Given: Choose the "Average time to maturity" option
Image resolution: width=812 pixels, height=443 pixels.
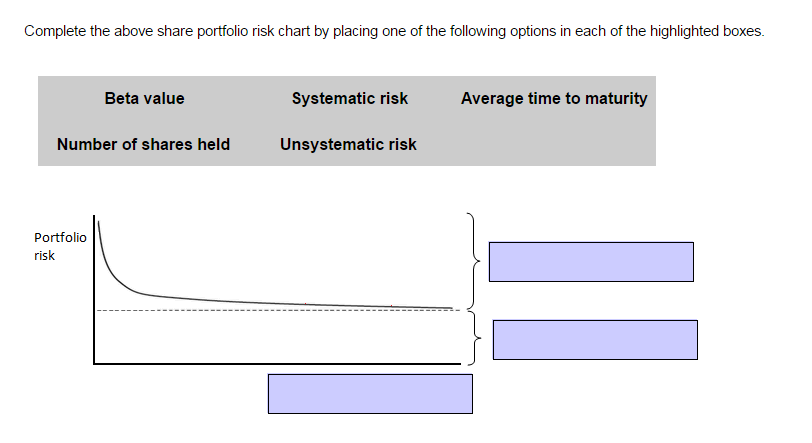Looking at the screenshot, I should pyautogui.click(x=554, y=98).
